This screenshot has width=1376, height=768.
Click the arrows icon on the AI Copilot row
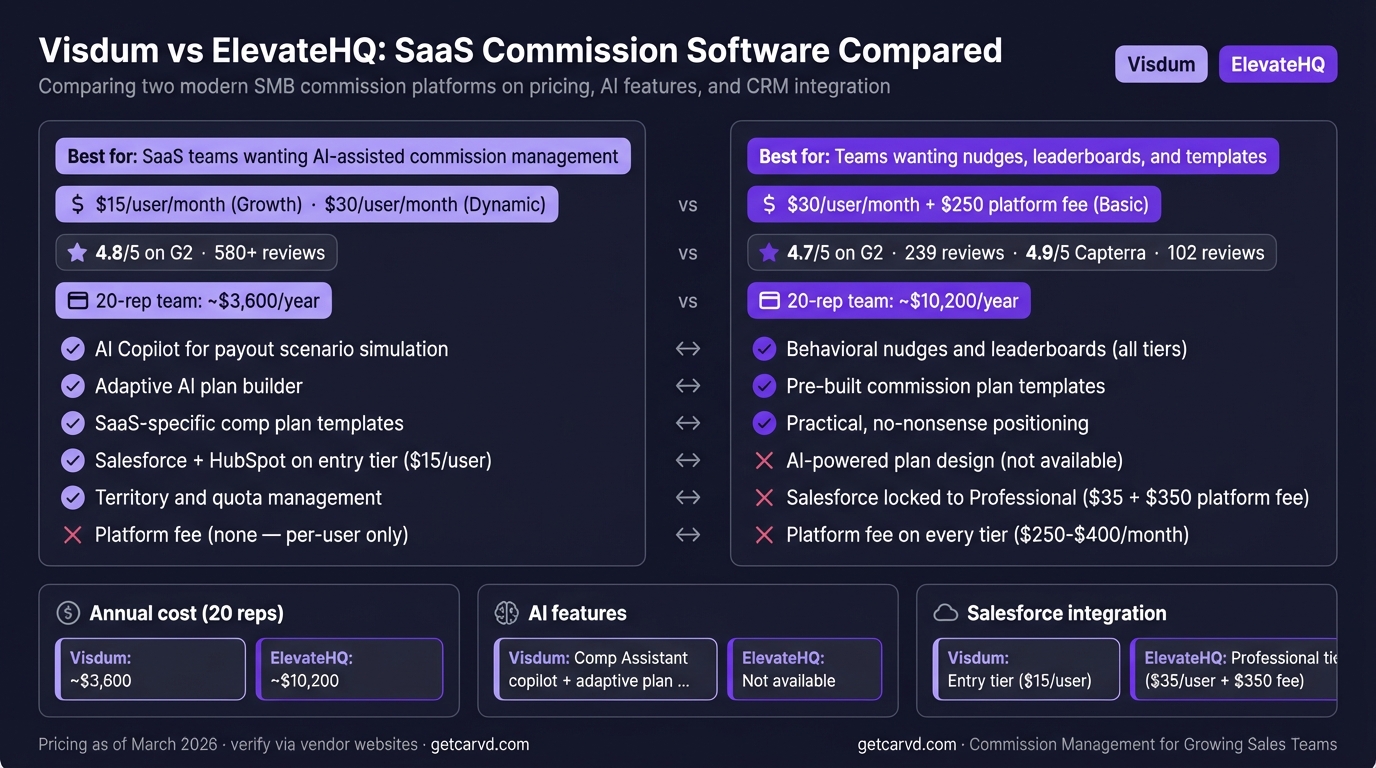coord(688,349)
